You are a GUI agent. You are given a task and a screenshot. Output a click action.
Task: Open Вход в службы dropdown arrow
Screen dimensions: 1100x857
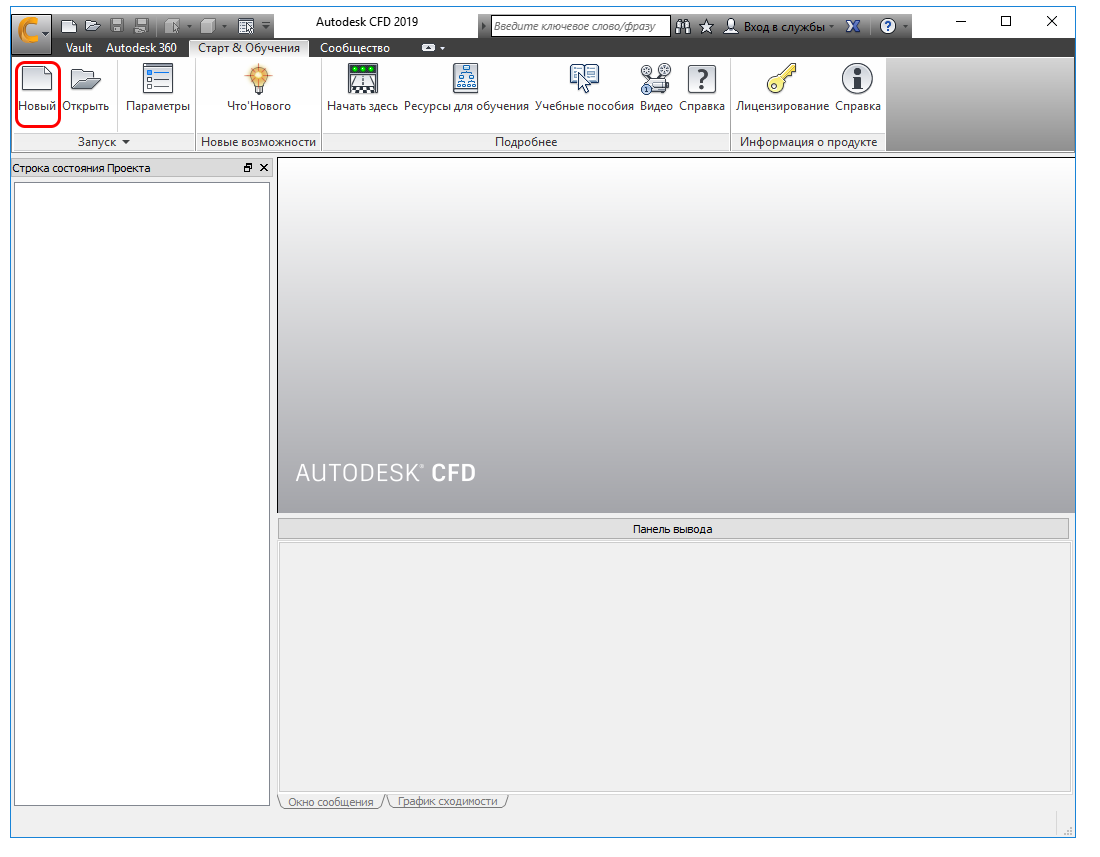(832, 27)
